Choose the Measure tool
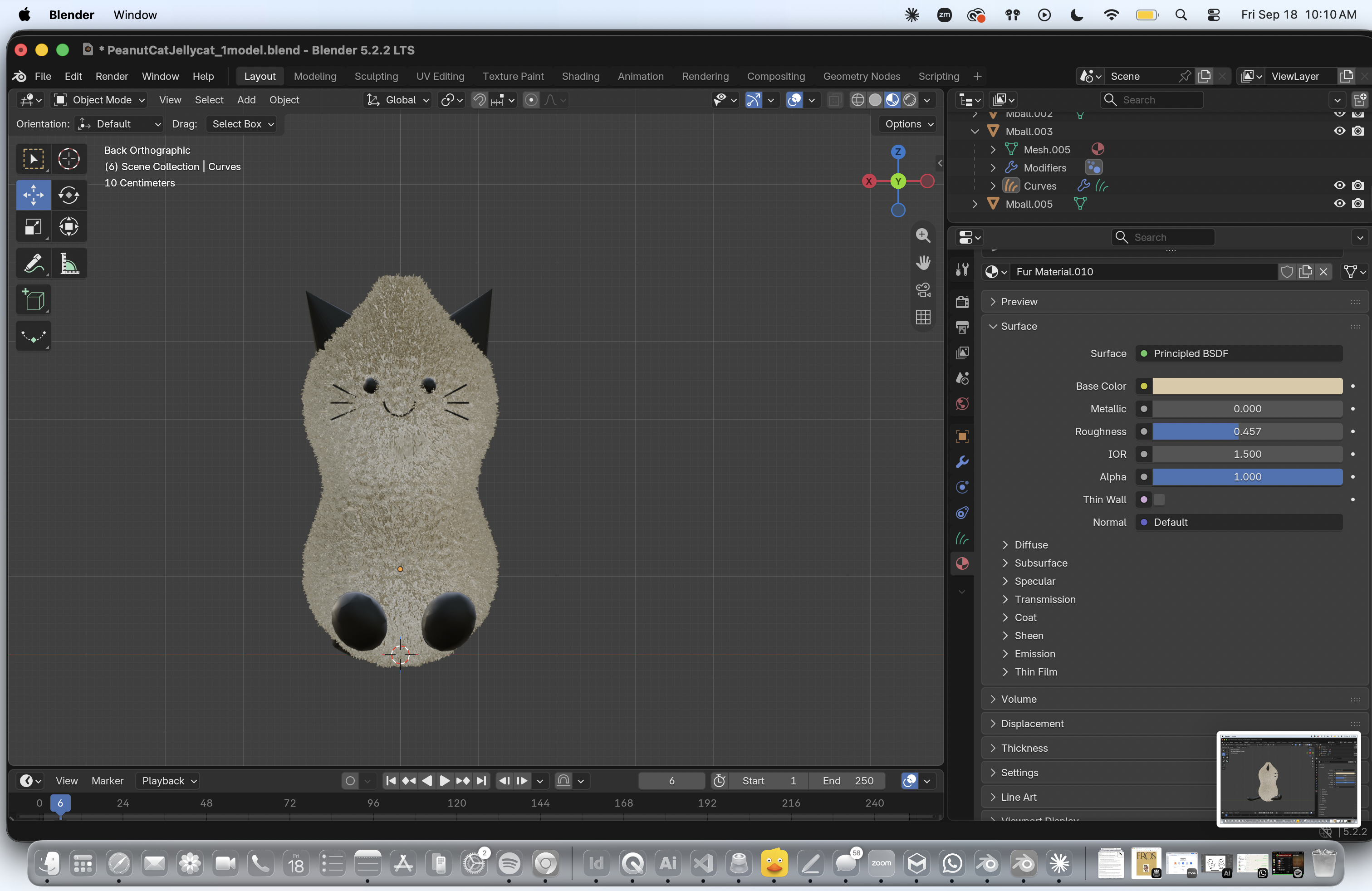The width and height of the screenshot is (1372, 891). [x=69, y=264]
